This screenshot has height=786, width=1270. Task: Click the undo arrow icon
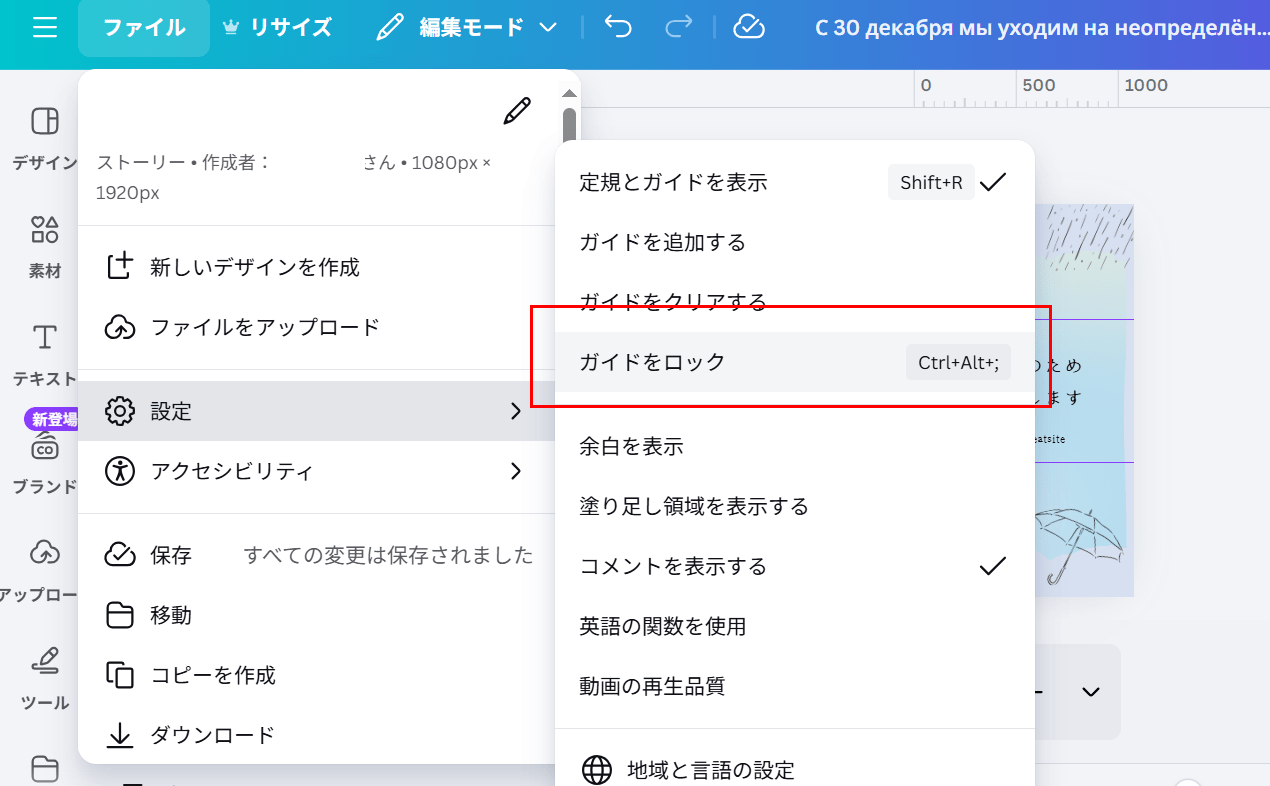click(x=619, y=27)
